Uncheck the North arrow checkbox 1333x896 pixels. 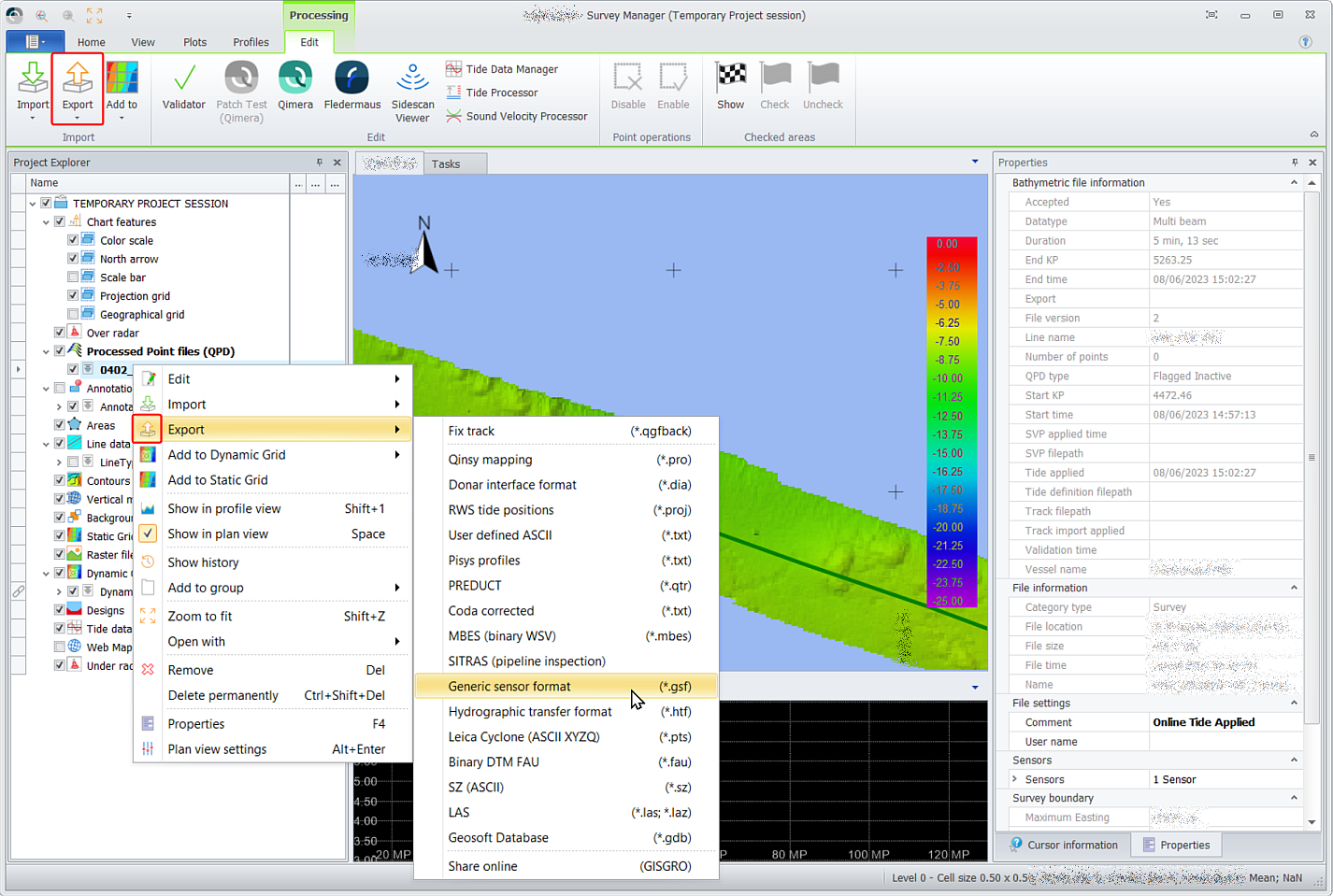73,259
